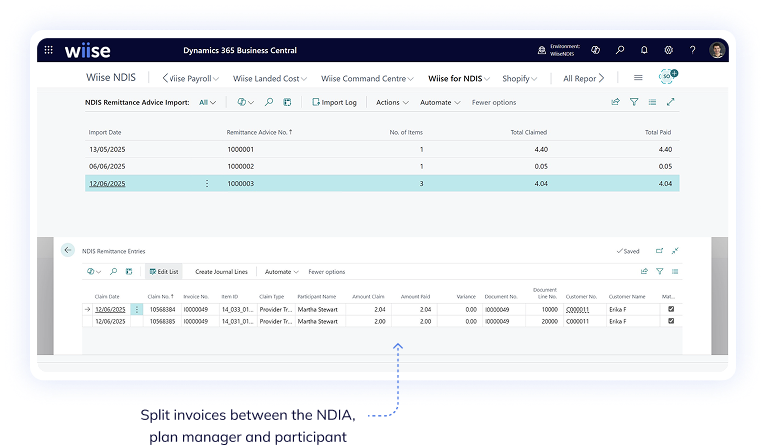
Task: Open the environment information icon
Action: (x=541, y=50)
